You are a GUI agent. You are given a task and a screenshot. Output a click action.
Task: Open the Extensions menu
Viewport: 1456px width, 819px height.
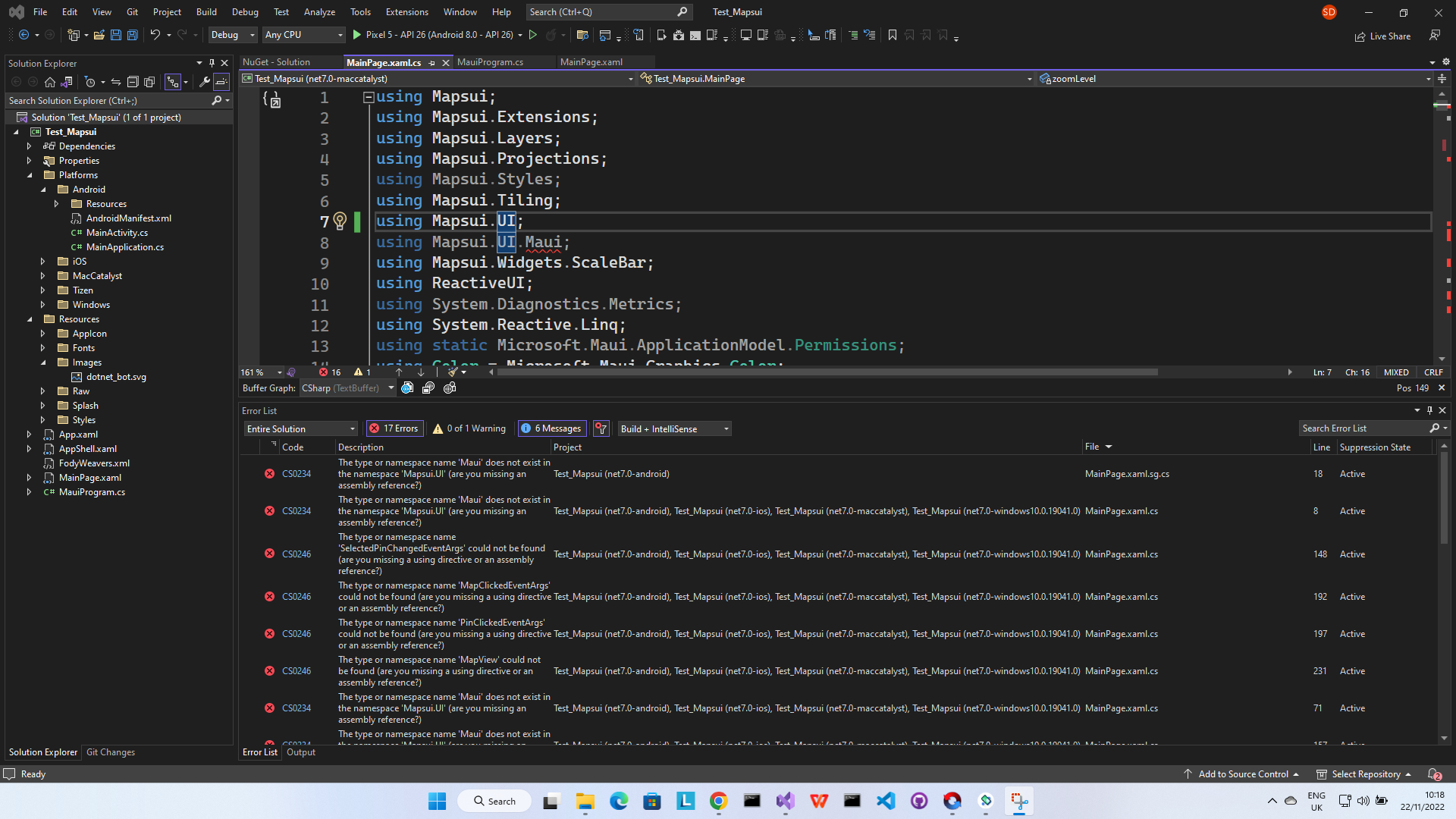click(x=406, y=12)
